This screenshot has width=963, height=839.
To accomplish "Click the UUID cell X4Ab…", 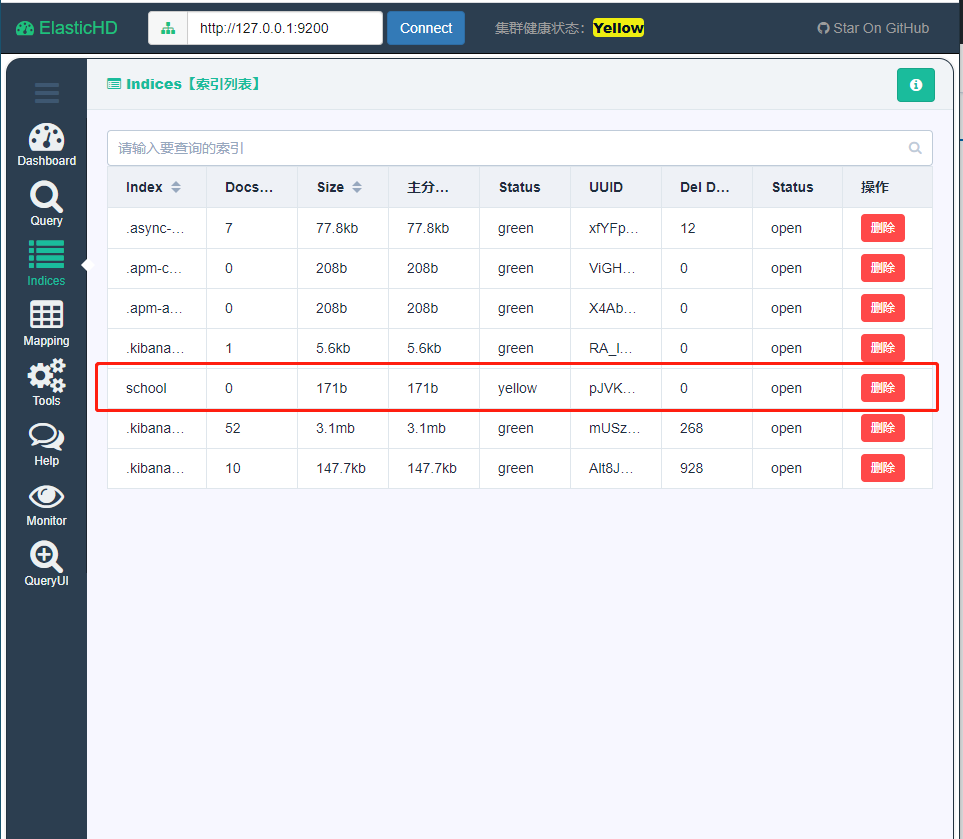I will [612, 308].
